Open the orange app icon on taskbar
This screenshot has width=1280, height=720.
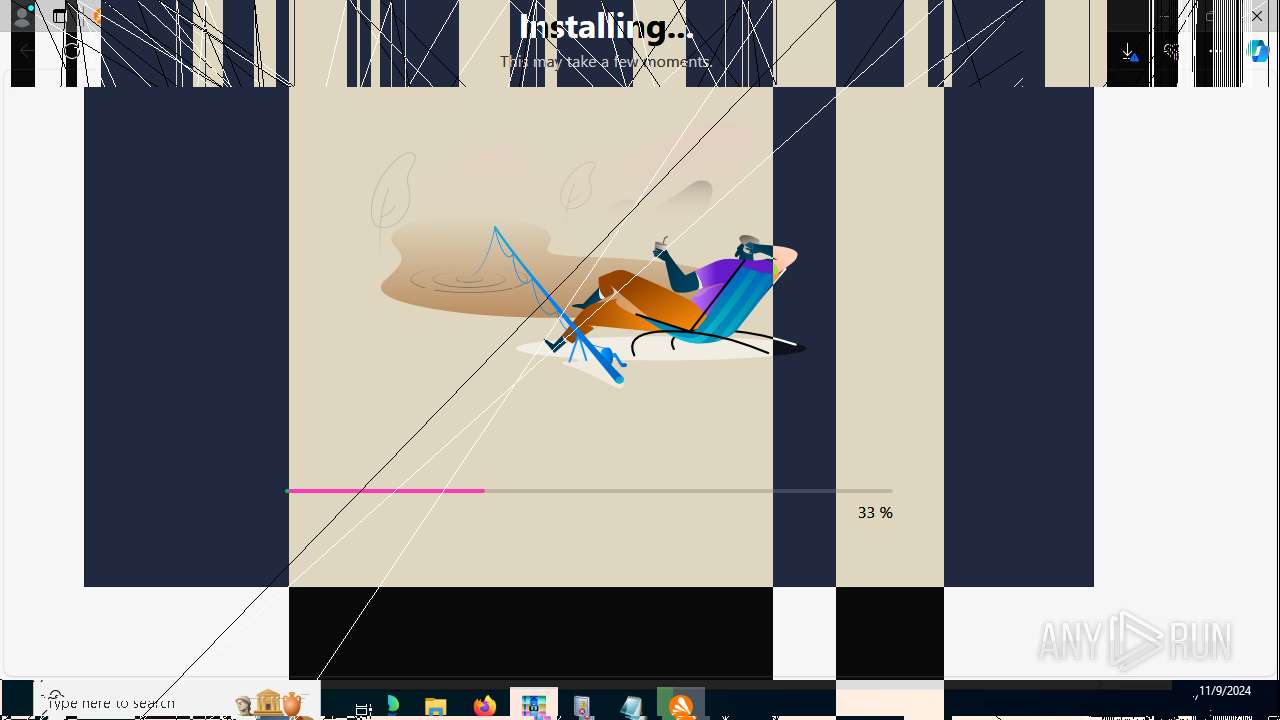[681, 705]
